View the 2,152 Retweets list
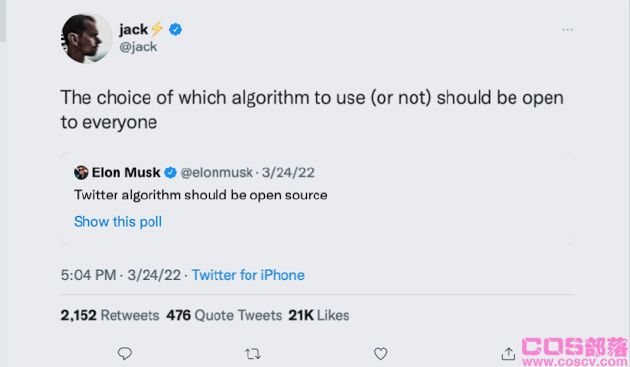 [110, 315]
